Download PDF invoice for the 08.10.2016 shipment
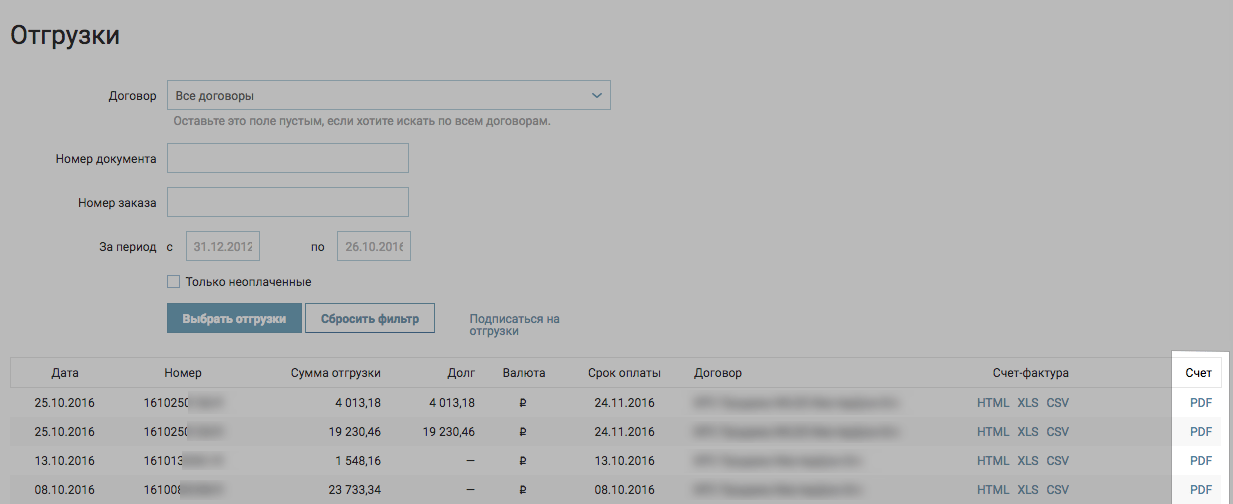 pos(1201,490)
